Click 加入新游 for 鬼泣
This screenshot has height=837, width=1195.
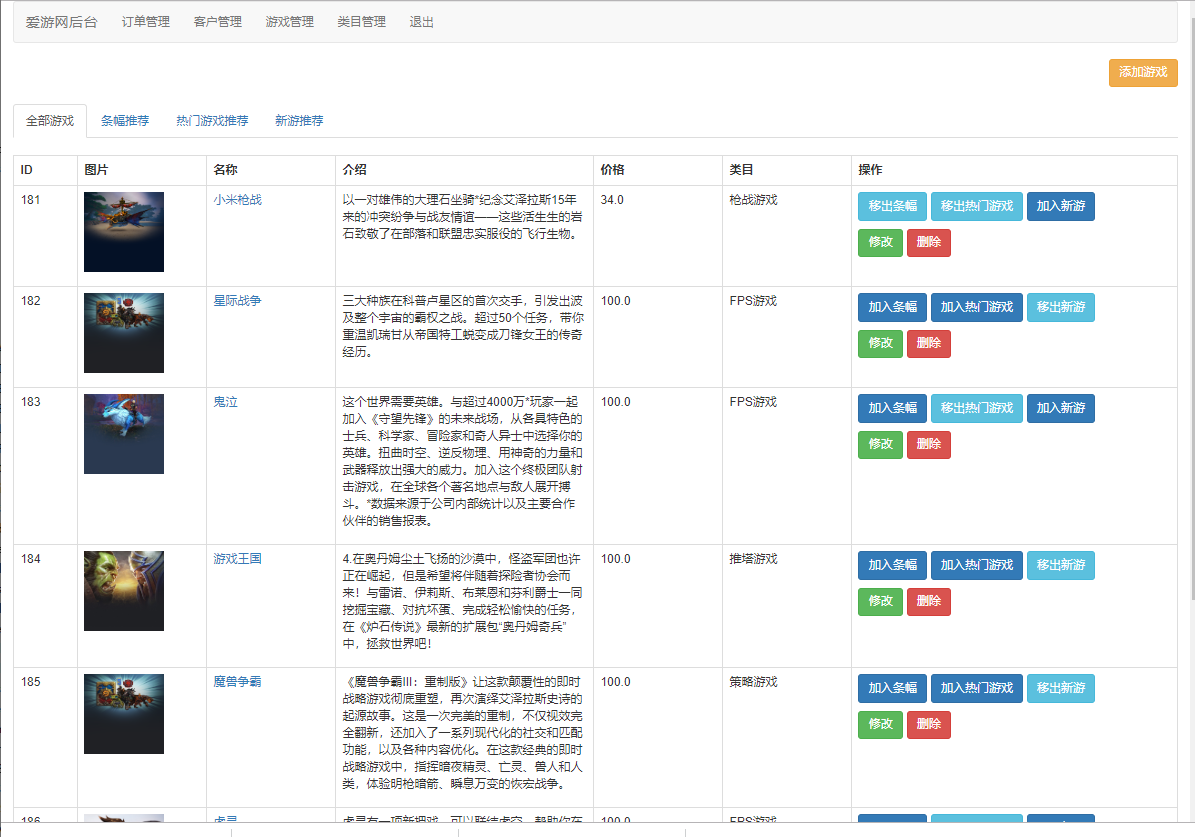pos(1060,408)
